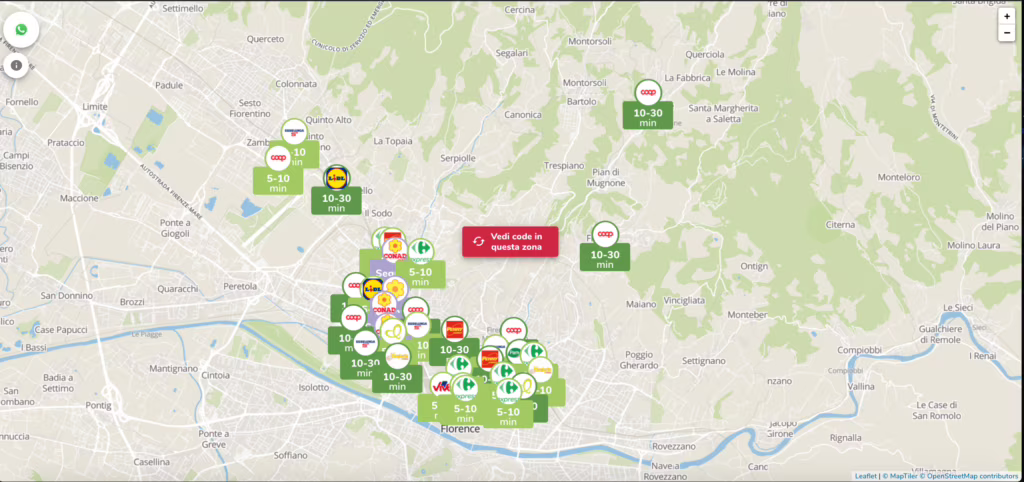Screen dimensions: 1024x482
Task: Select Esselunga marker near Quinto Alto
Action: [294, 131]
